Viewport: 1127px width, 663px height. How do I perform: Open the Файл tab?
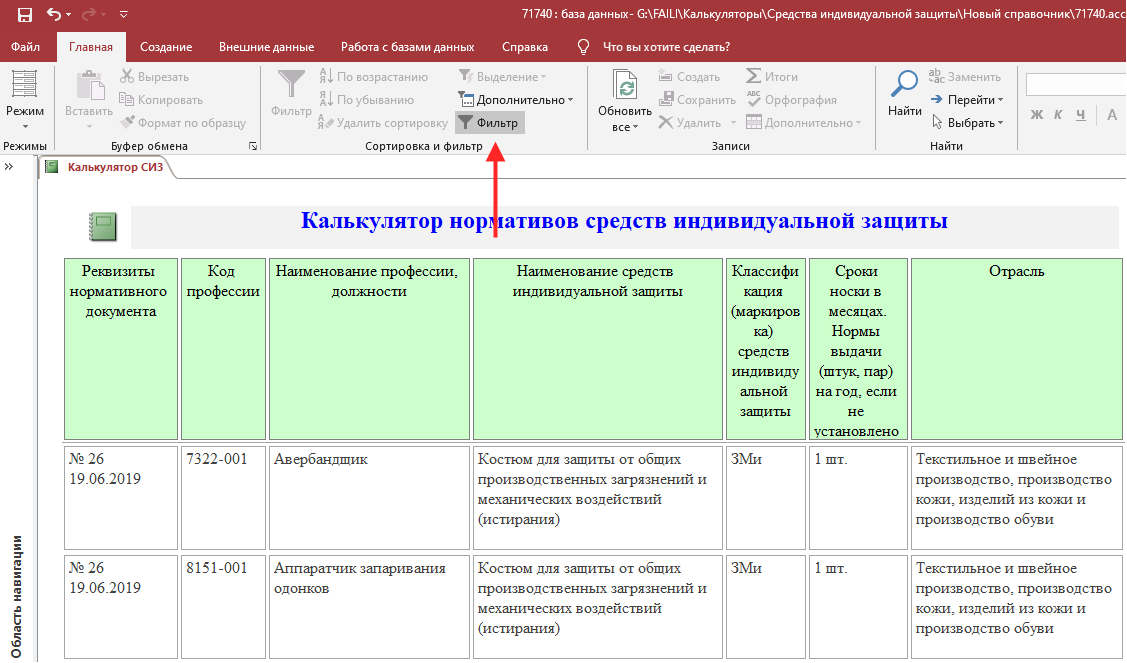tap(26, 47)
